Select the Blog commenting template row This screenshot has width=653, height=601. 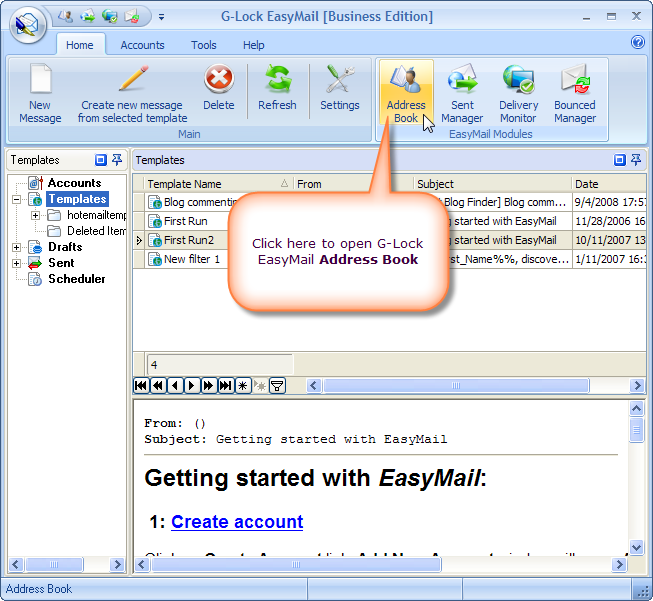coord(390,202)
